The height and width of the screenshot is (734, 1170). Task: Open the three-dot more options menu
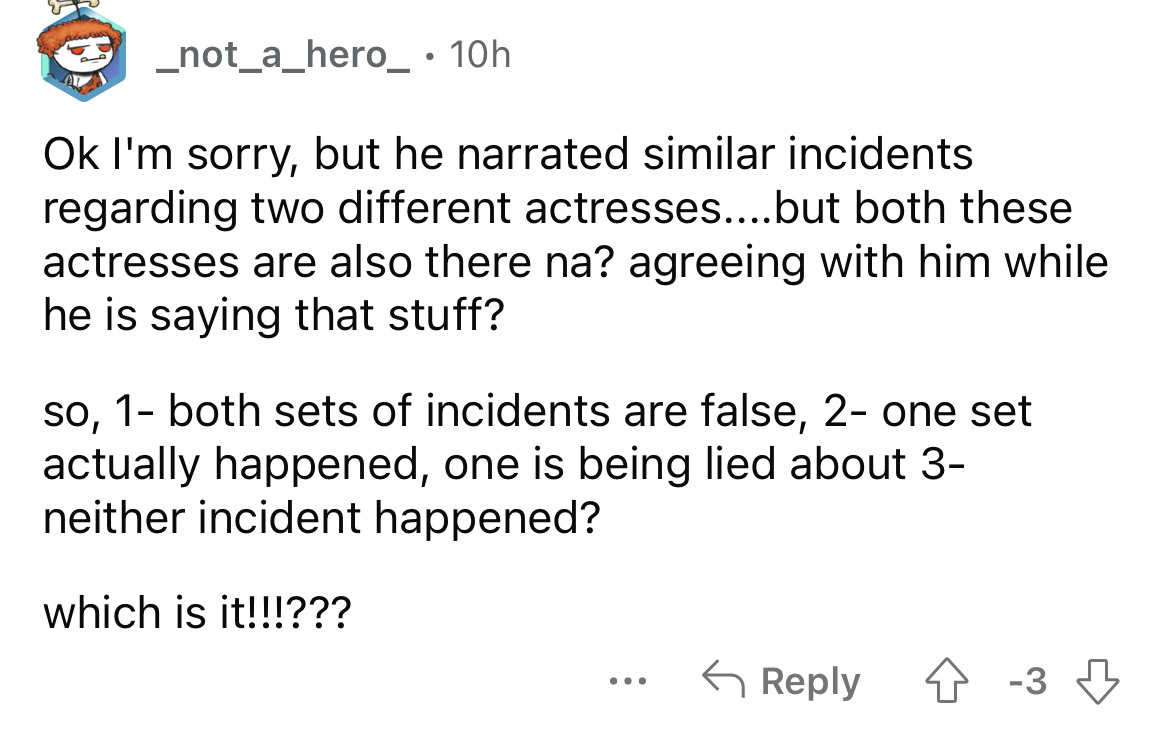pos(629,683)
